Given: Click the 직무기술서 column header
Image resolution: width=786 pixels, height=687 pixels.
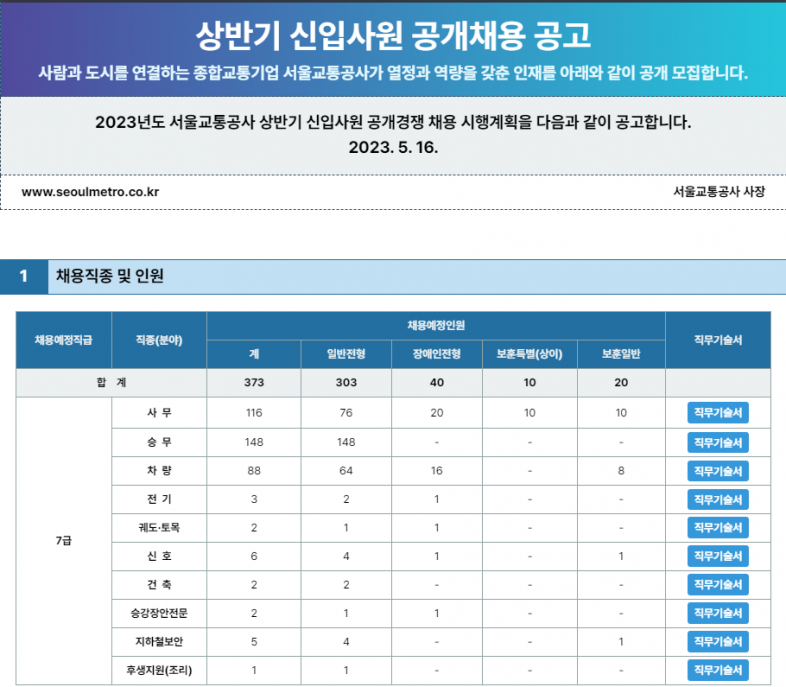Looking at the screenshot, I should [x=718, y=340].
